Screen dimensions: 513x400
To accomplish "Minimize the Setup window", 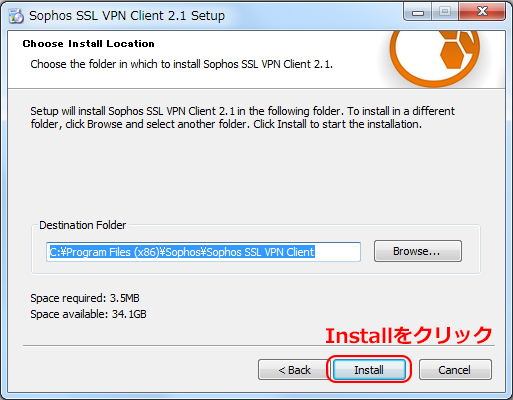I will pyautogui.click(x=418, y=13).
